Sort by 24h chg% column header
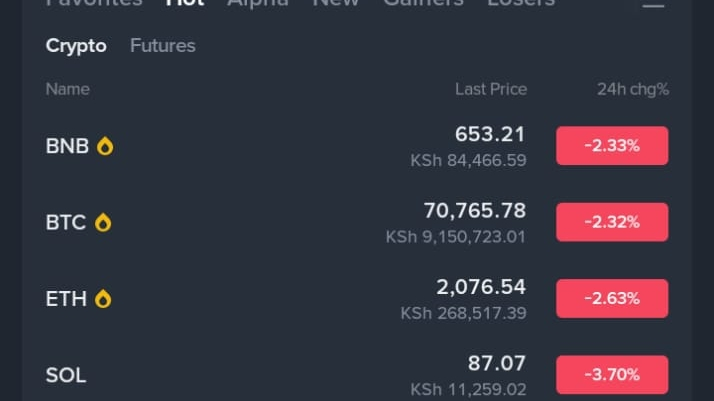714x401 pixels. click(x=632, y=89)
